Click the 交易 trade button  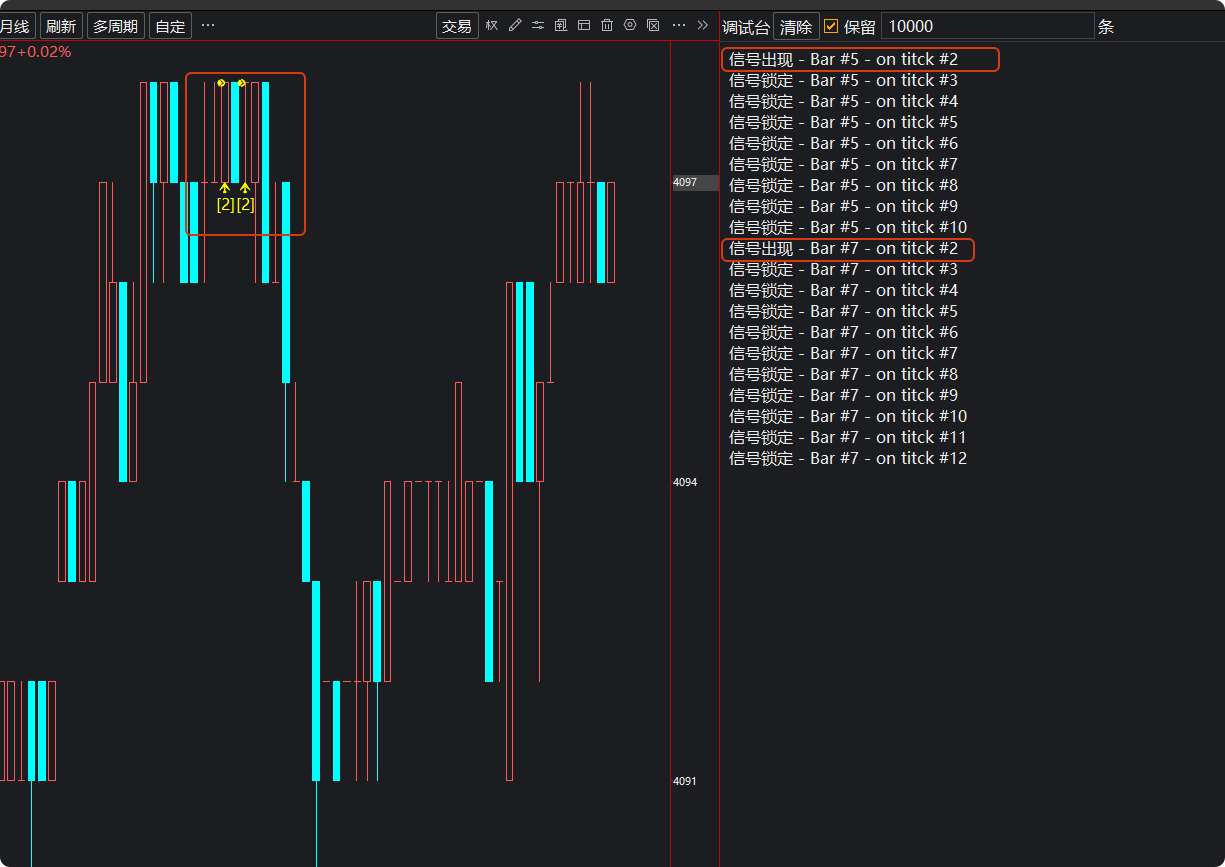pyautogui.click(x=457, y=26)
